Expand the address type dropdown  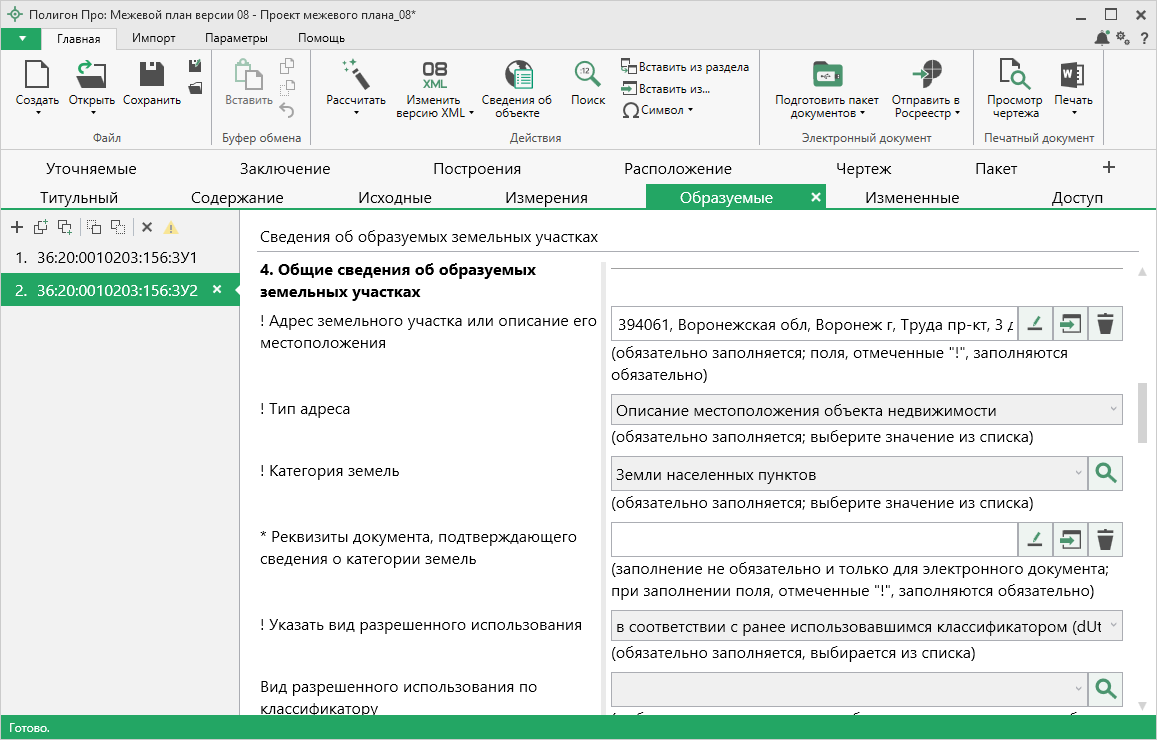pos(1113,410)
